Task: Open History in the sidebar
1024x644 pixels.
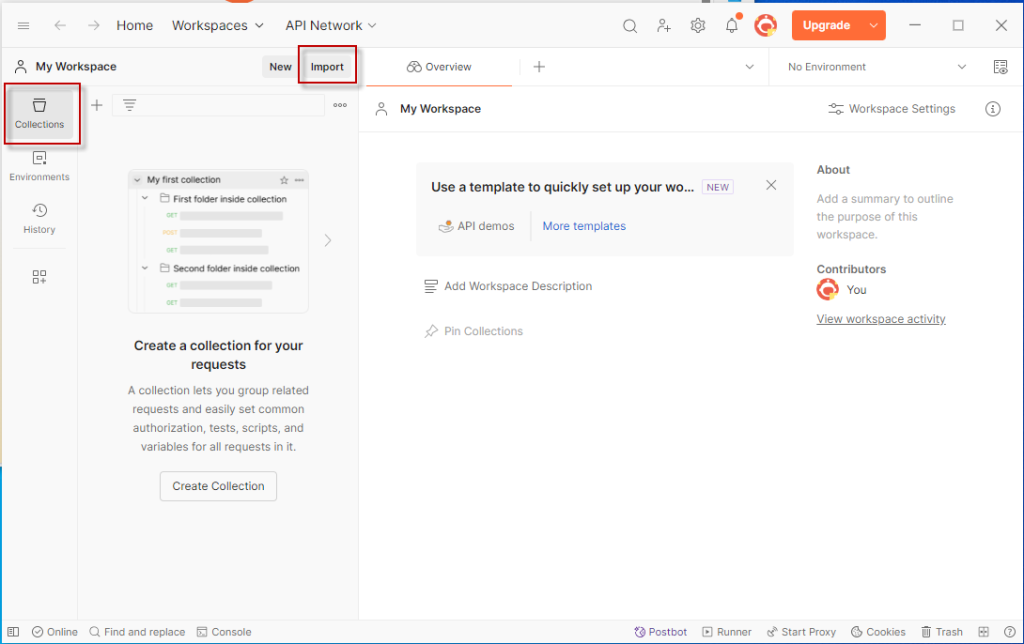Action: click(x=39, y=218)
